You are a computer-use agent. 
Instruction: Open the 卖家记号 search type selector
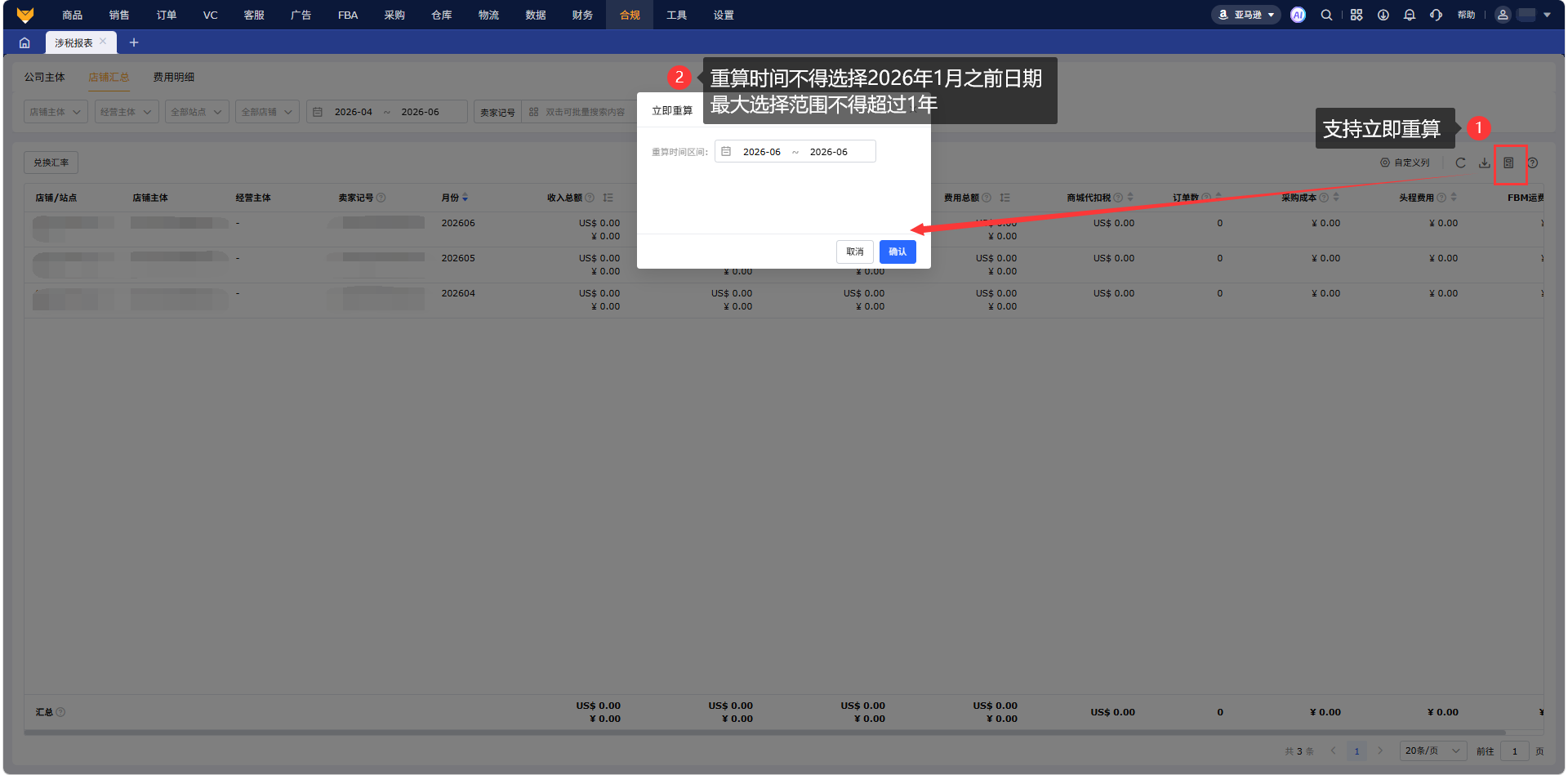(497, 112)
